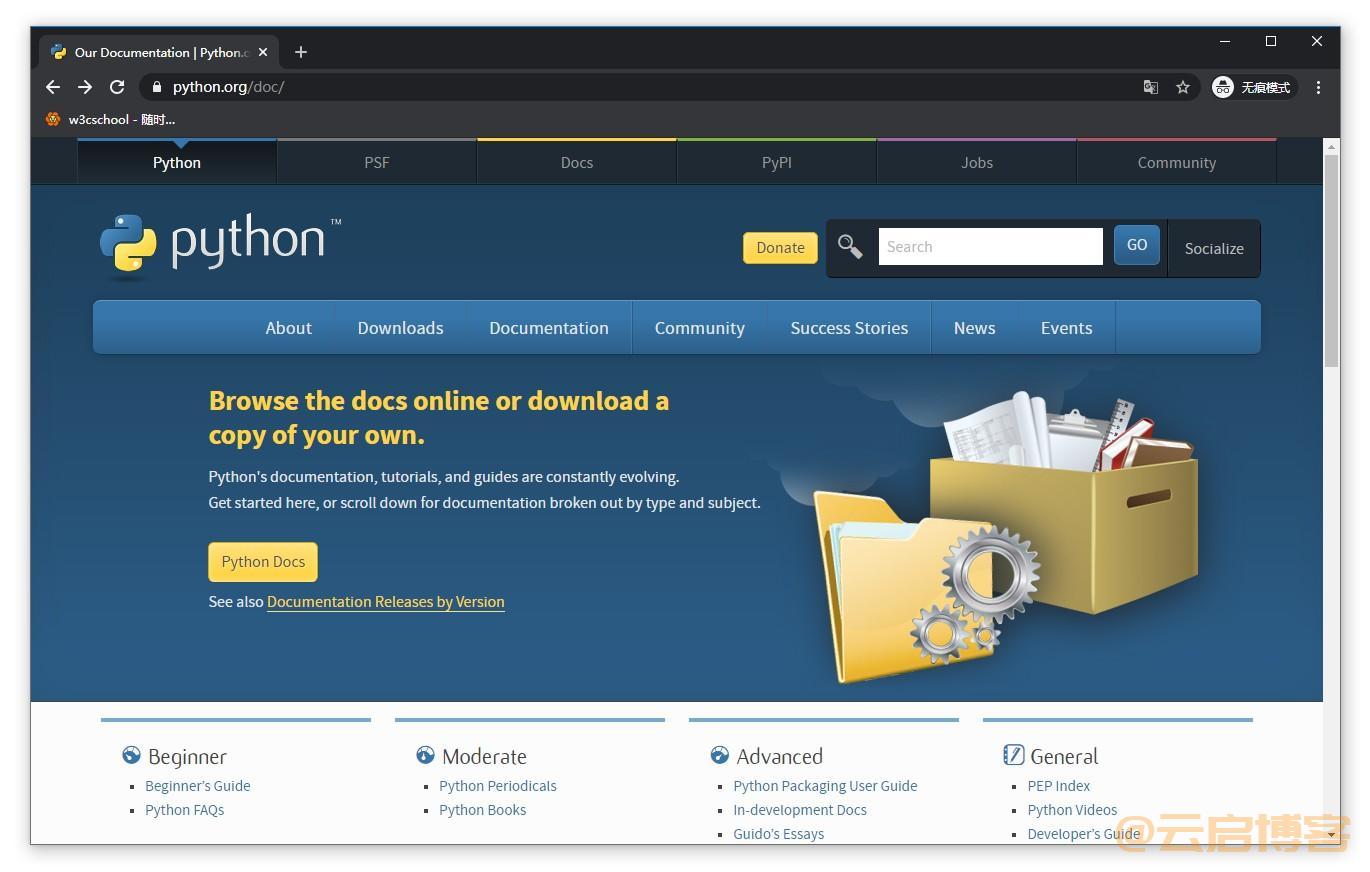Screen dimensions: 1370x872
Task: Open the Python FAQs link
Action: tap(185, 810)
